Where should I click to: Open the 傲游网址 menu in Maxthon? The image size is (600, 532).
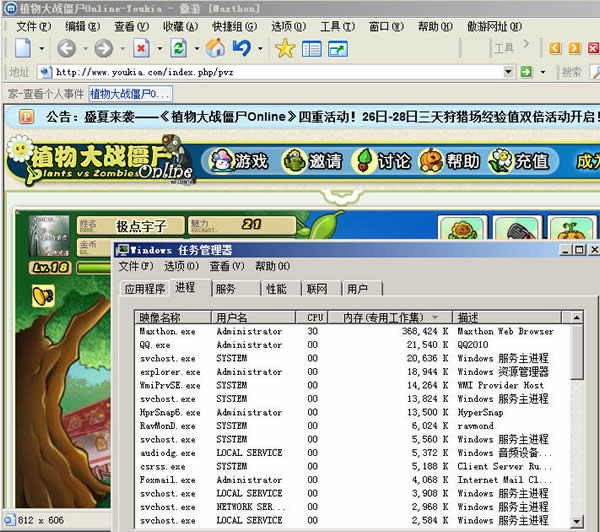494,26
